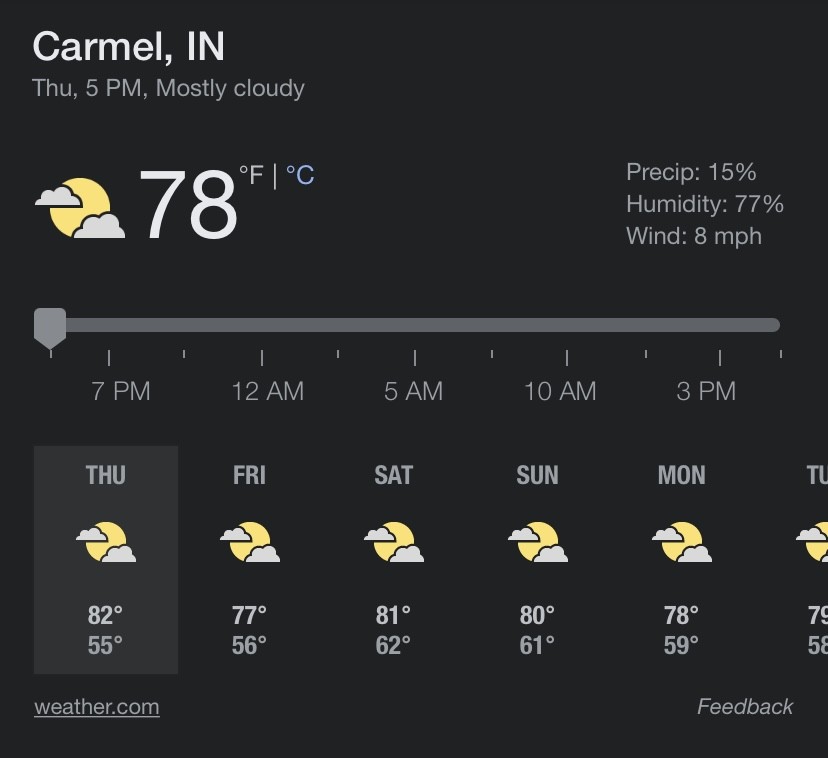Select the THU forecast day
This screenshot has width=828, height=758.
coord(106,475)
